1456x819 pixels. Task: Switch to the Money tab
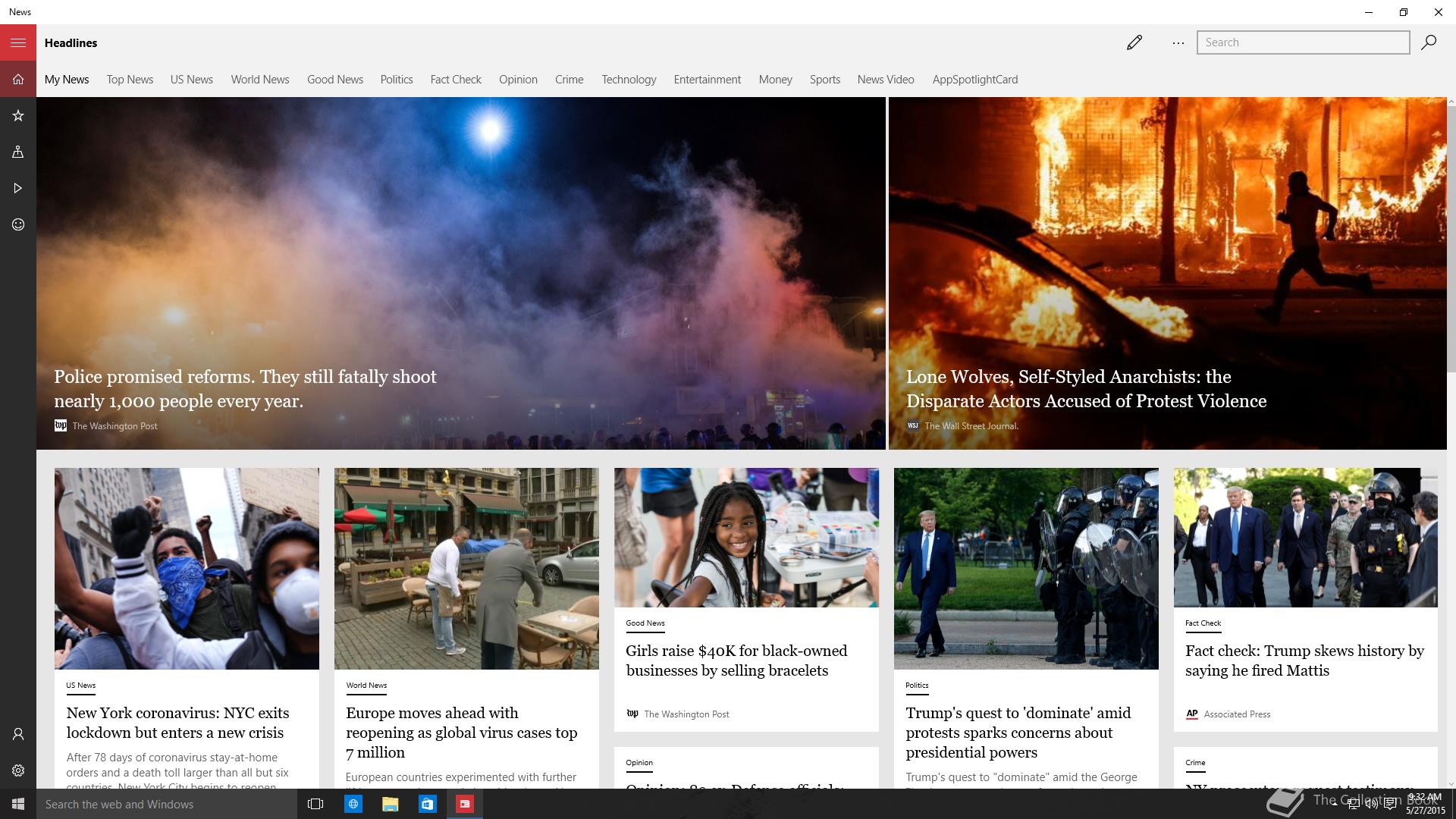(x=775, y=79)
